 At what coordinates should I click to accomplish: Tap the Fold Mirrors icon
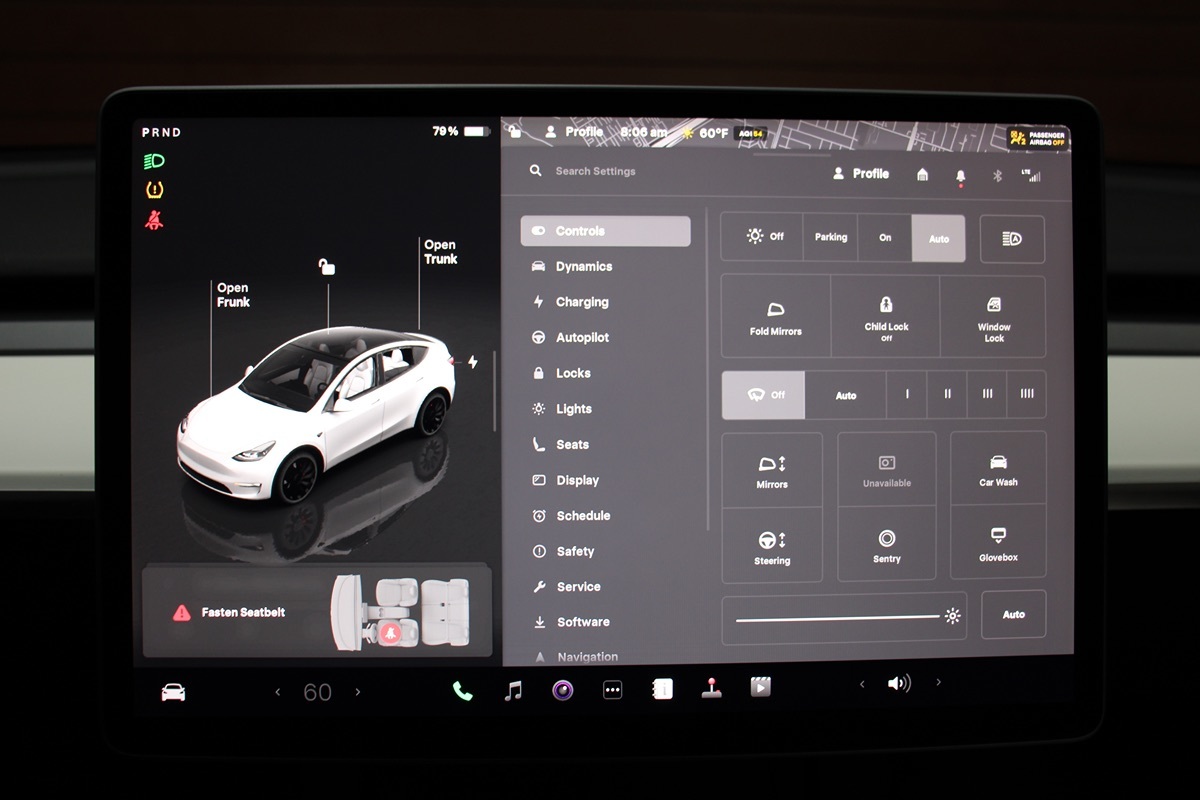point(775,317)
